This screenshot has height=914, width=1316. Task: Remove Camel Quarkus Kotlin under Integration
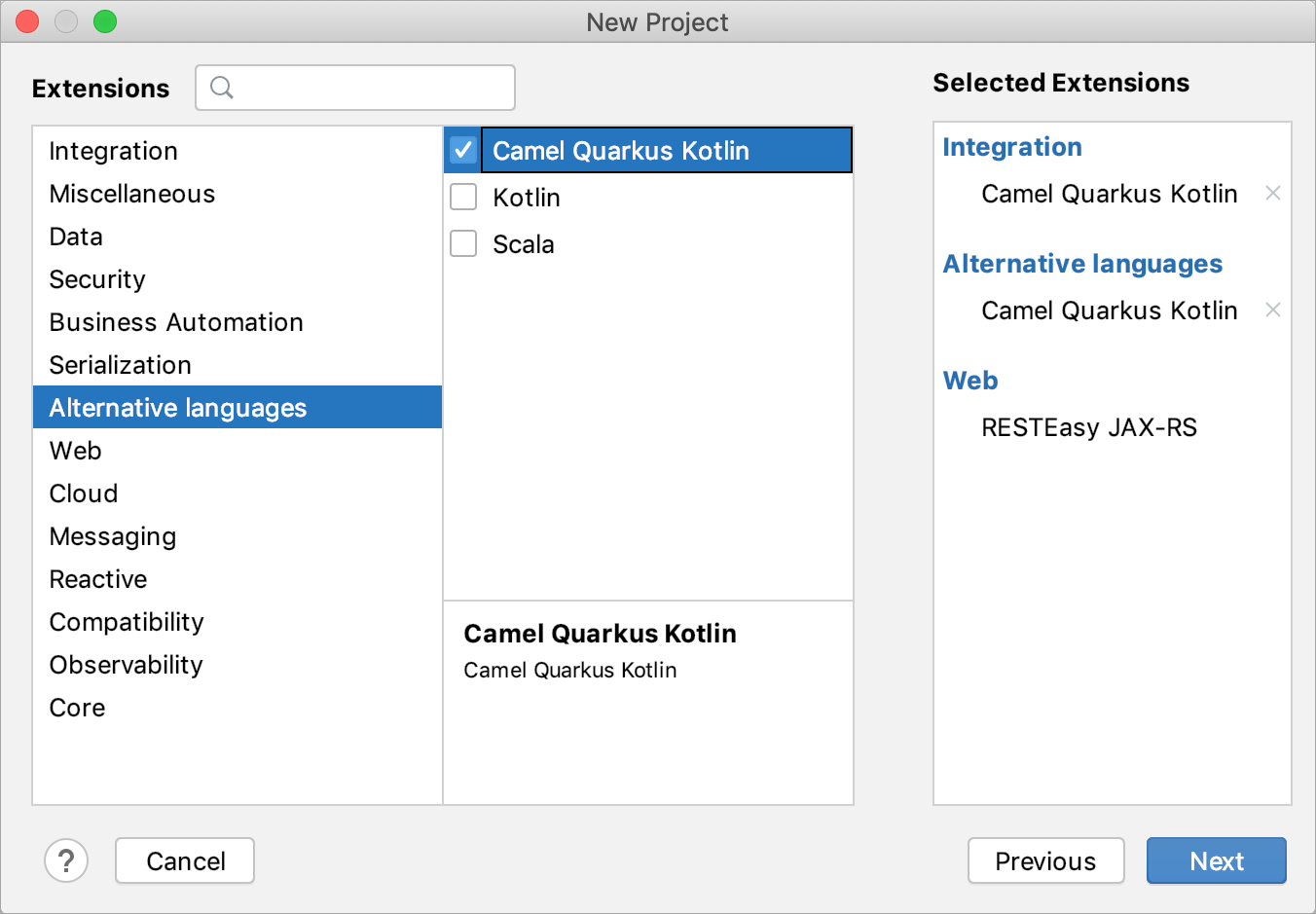1272,193
